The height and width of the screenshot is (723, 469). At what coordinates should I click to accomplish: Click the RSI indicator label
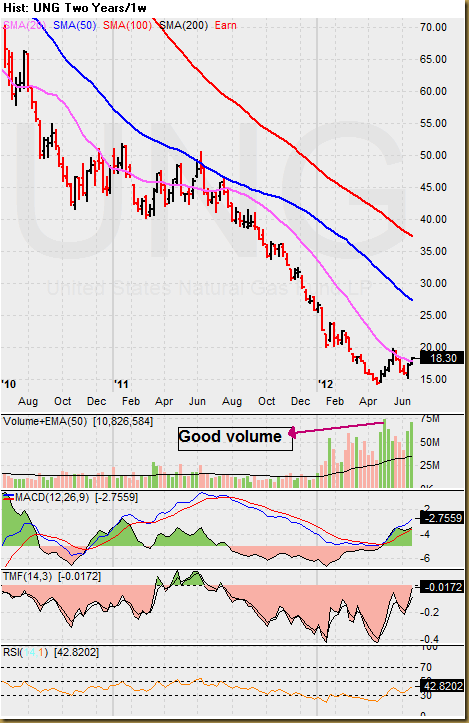click(25, 652)
